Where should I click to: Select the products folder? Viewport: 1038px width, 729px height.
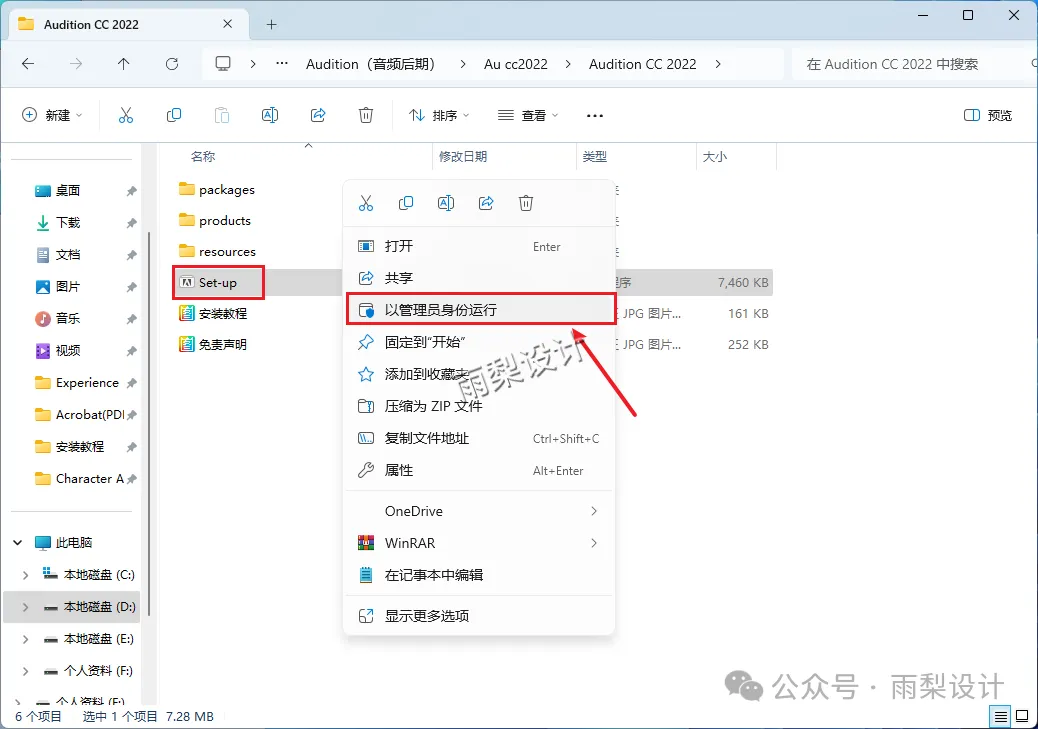[x=214, y=220]
